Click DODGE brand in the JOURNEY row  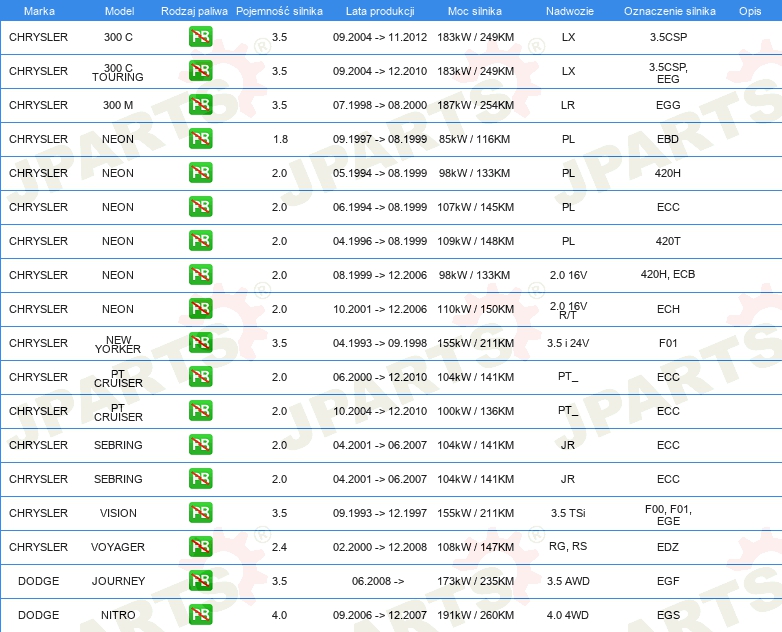pos(38,581)
